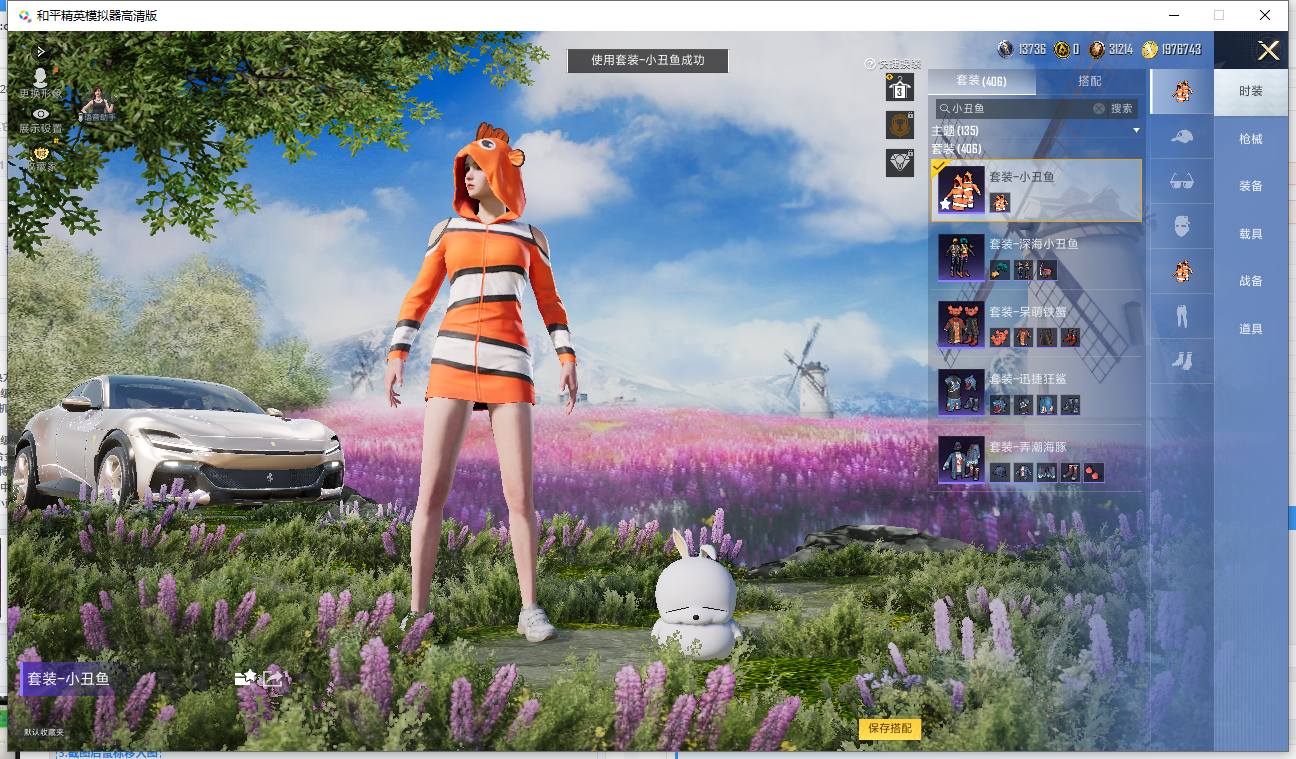Open the 展示设置 eye display settings
Screen dimensions: 1296x759
point(41,115)
